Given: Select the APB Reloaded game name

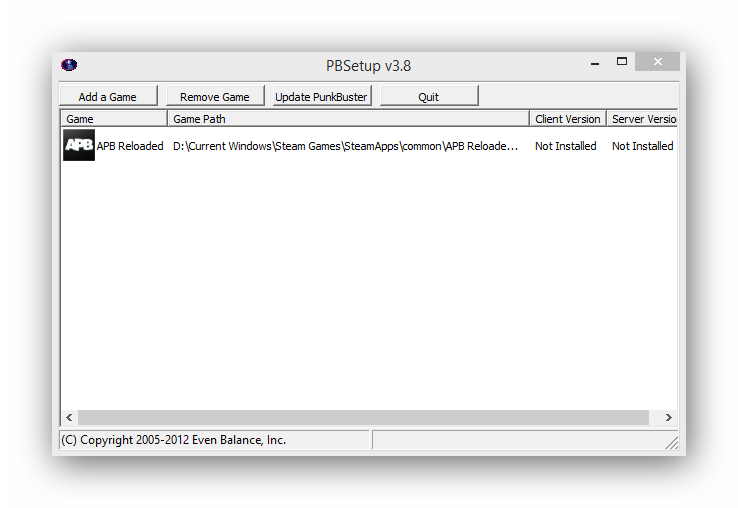Looking at the screenshot, I should point(130,146).
